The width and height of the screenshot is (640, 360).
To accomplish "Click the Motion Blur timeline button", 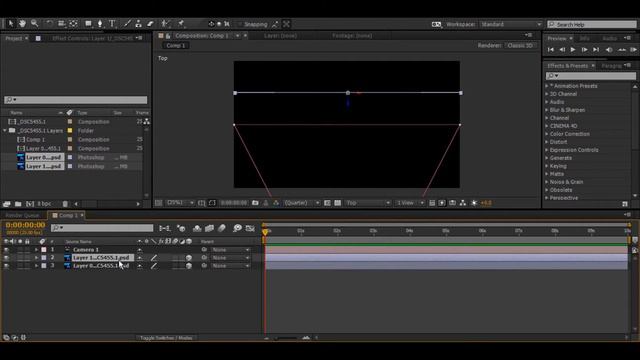I will 222,228.
